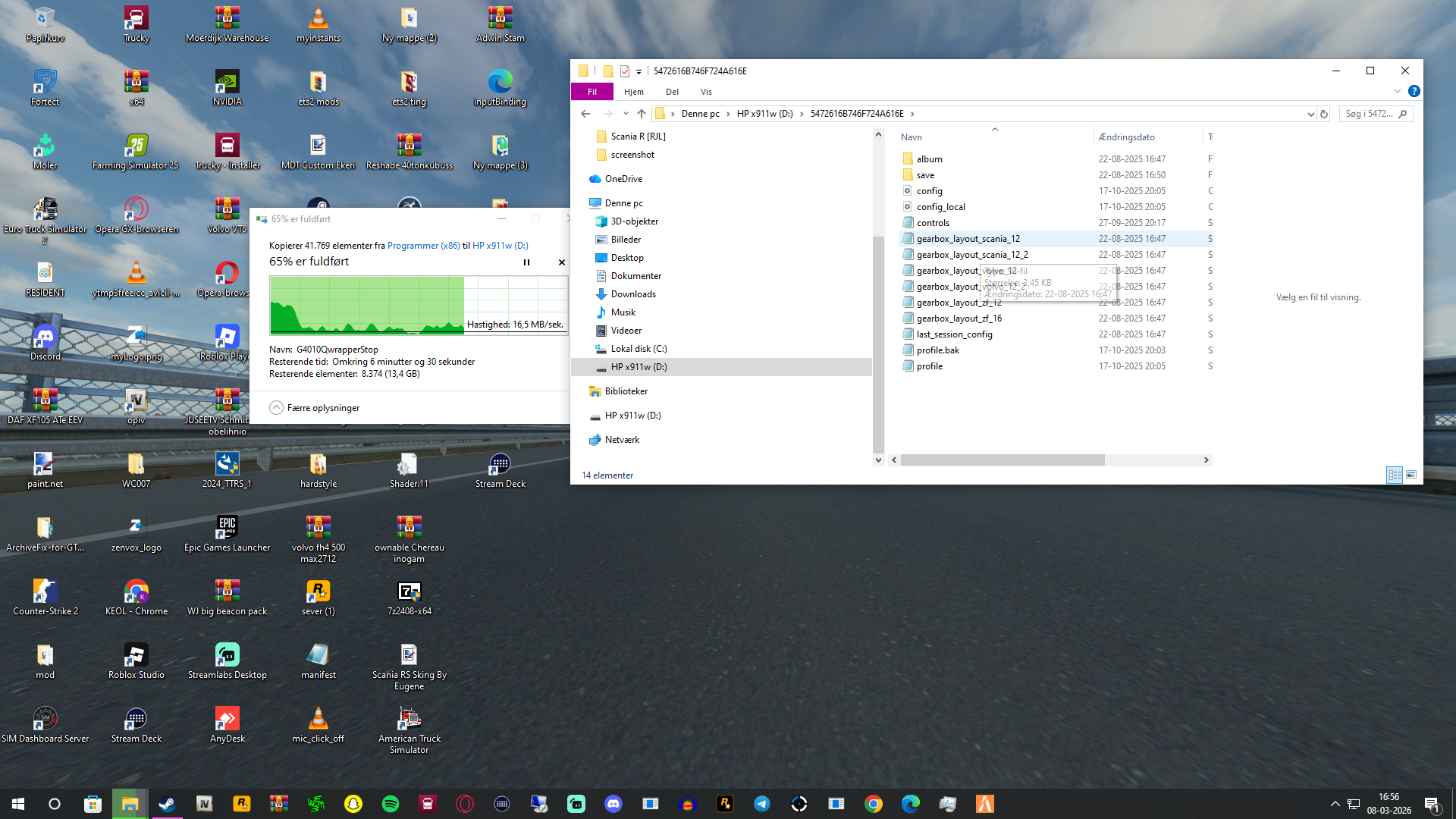Open the Steam taskbar icon
This screenshot has width=1456, height=819.
tap(167, 804)
